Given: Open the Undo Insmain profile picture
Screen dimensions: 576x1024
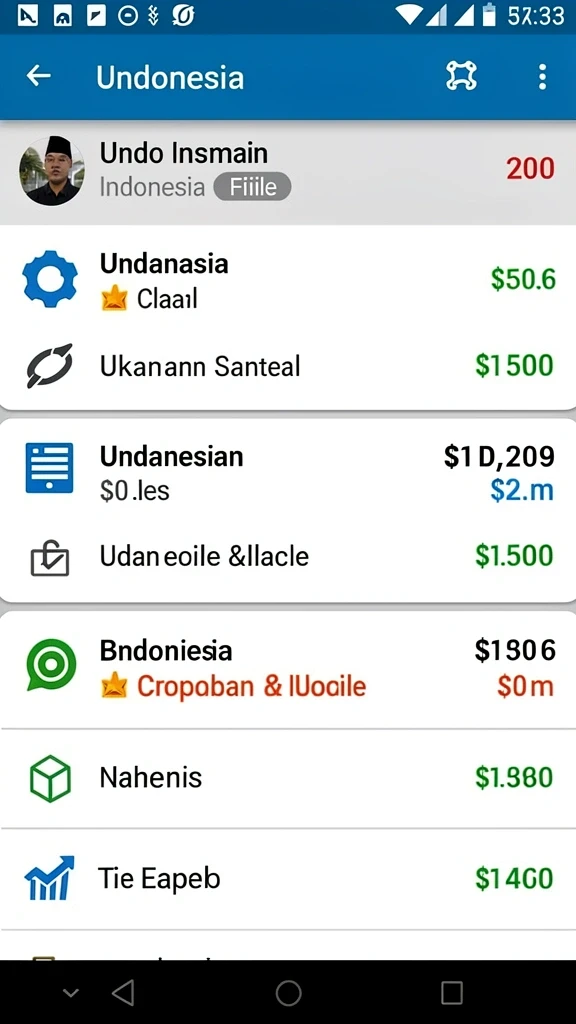Looking at the screenshot, I should click(x=51, y=170).
